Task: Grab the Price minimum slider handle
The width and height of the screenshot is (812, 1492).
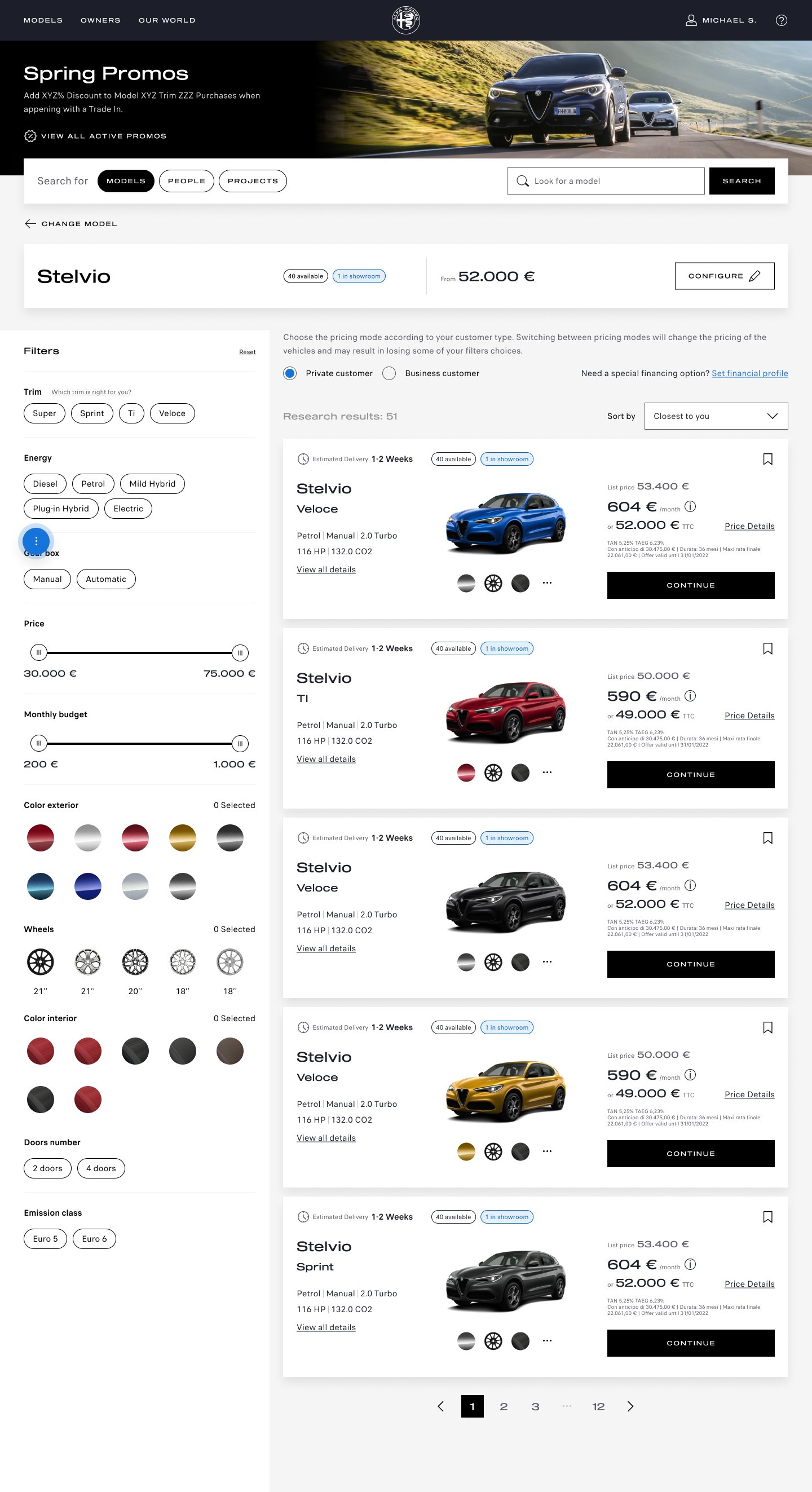Action: [x=39, y=653]
